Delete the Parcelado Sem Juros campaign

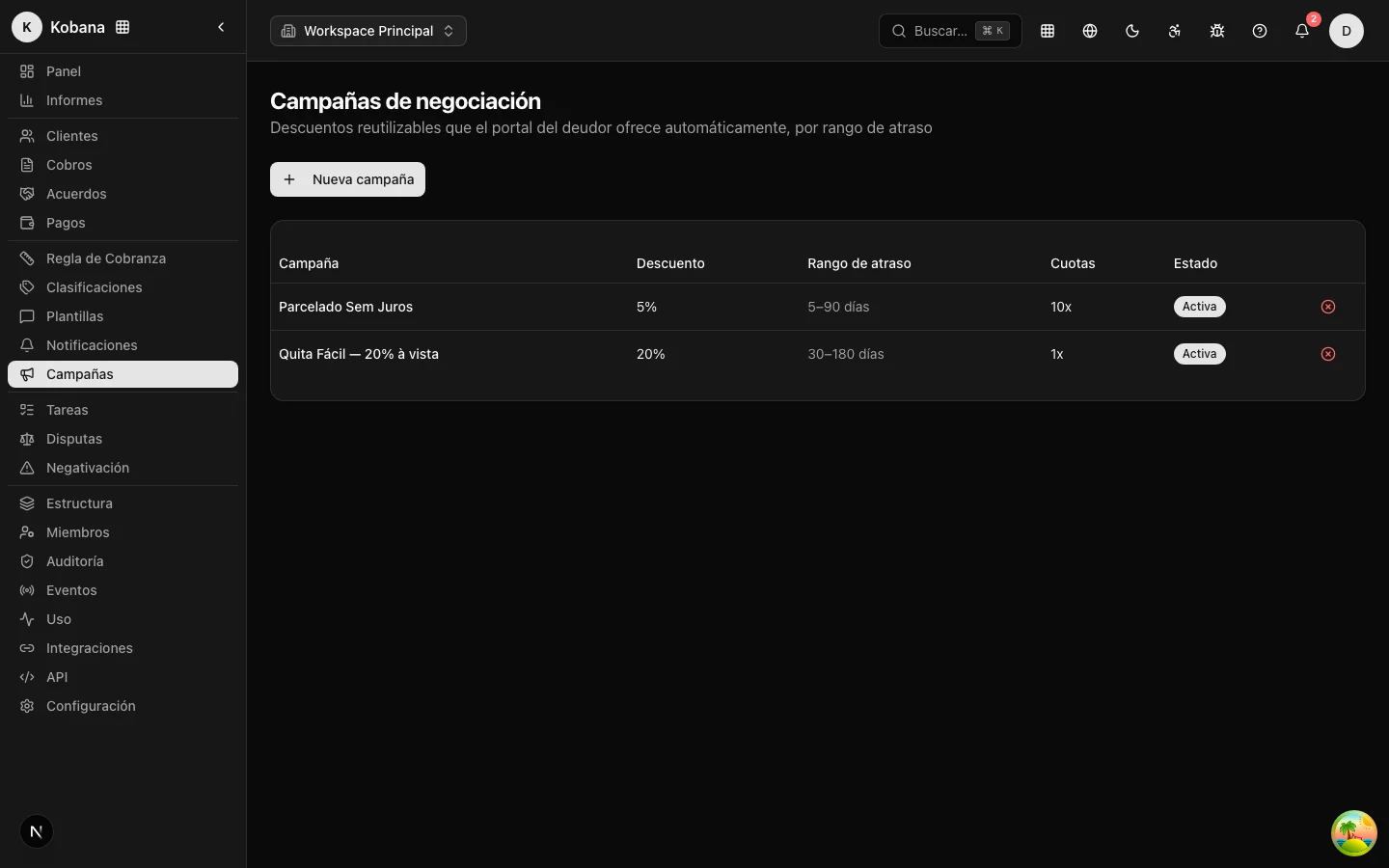(1328, 307)
